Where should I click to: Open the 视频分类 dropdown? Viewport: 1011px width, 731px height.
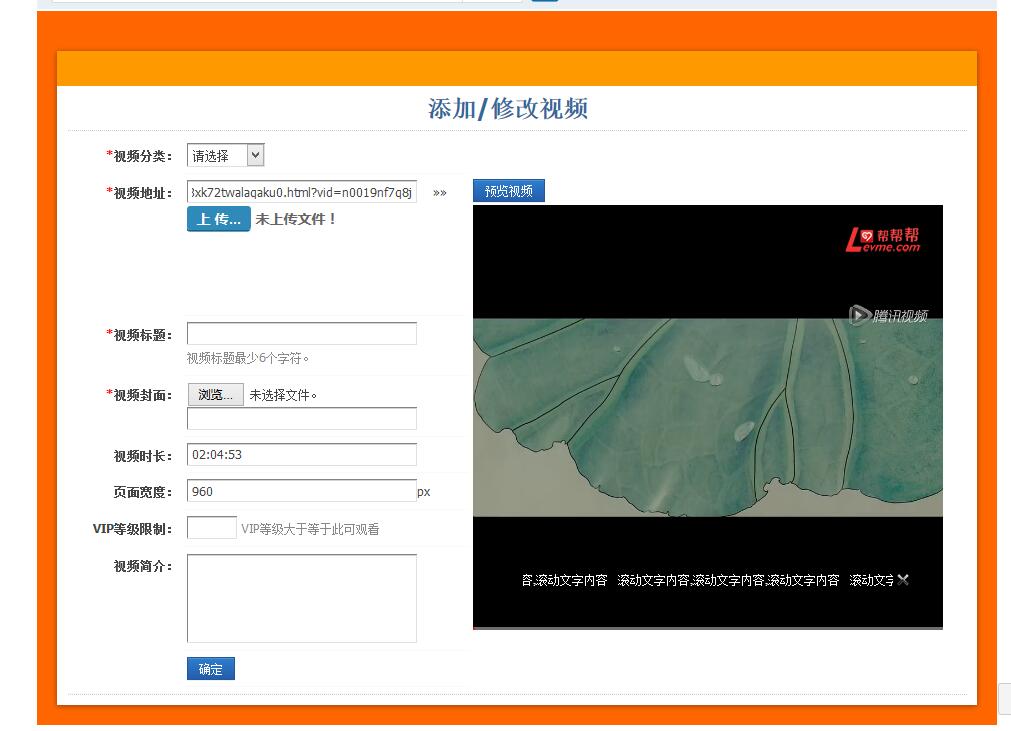point(226,155)
